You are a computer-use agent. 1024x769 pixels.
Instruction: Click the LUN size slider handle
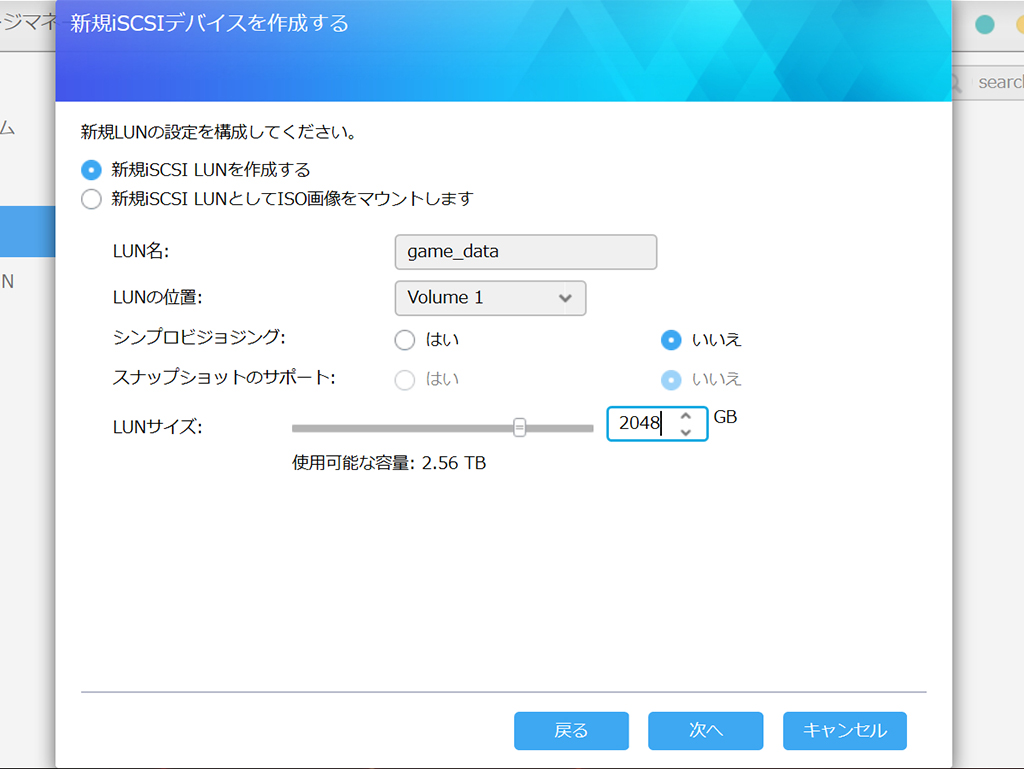[x=519, y=428]
